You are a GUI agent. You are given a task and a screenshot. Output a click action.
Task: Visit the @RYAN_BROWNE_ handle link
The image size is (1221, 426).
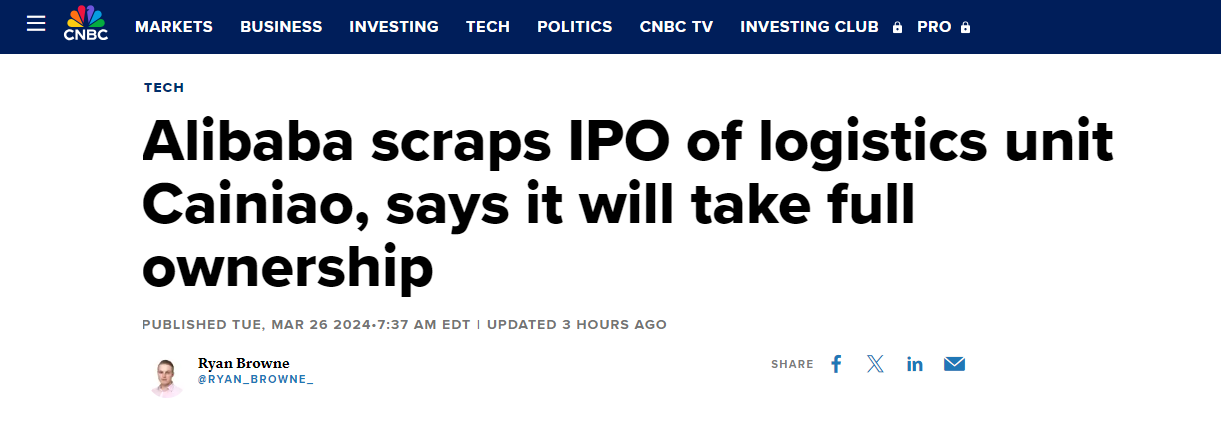(255, 380)
